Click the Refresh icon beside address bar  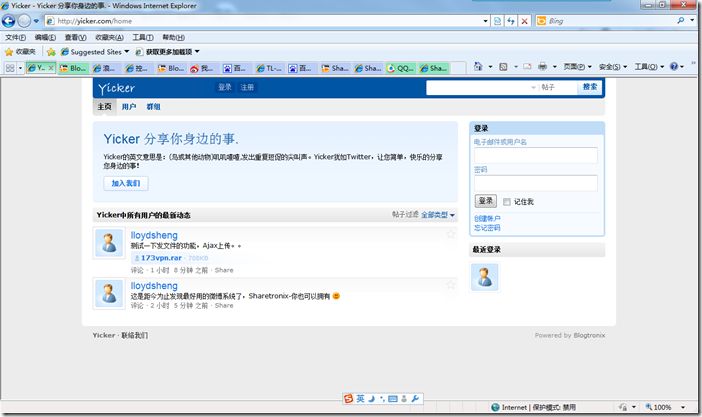[510, 21]
